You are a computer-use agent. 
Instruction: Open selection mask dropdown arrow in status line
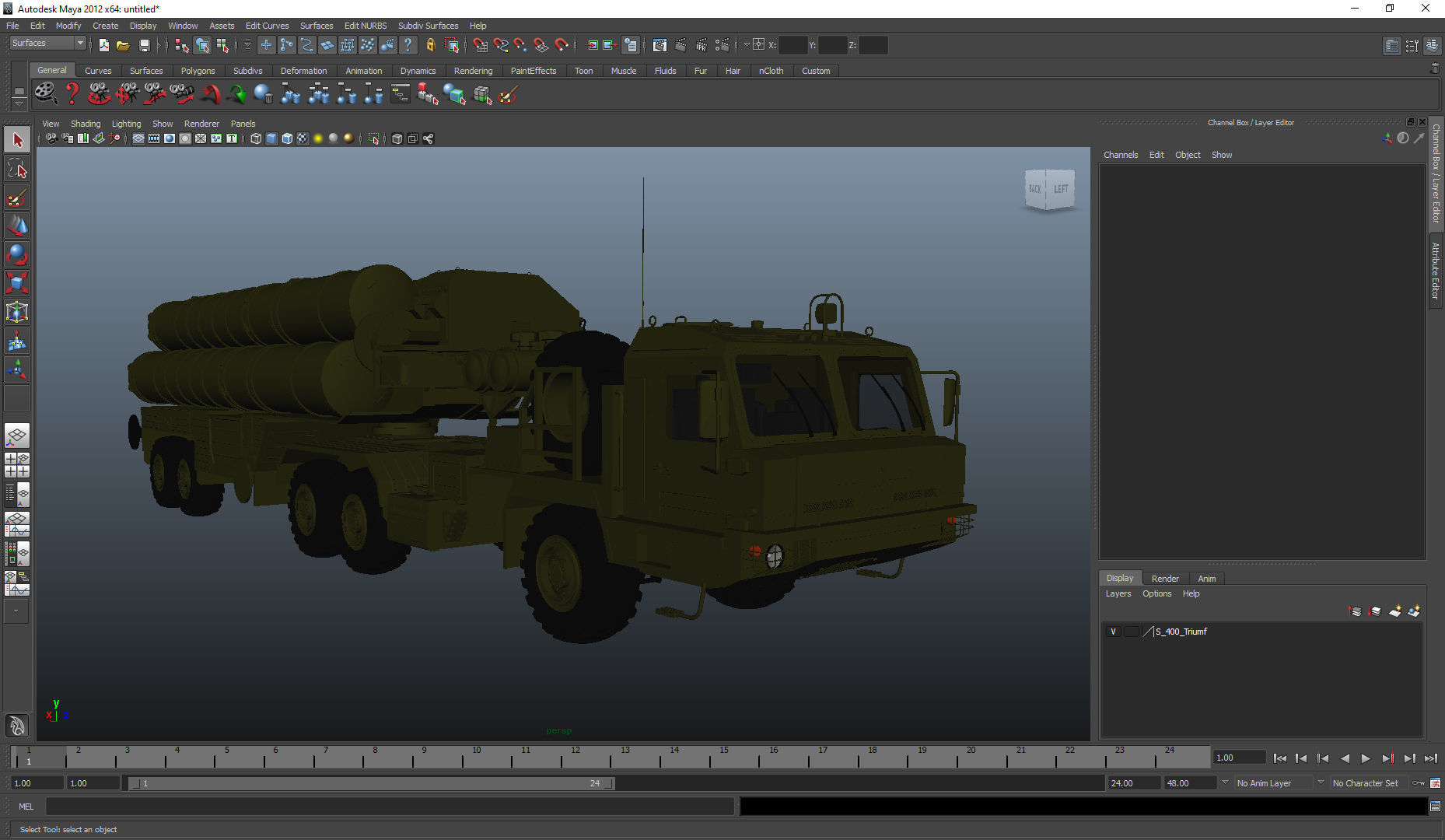[247, 45]
